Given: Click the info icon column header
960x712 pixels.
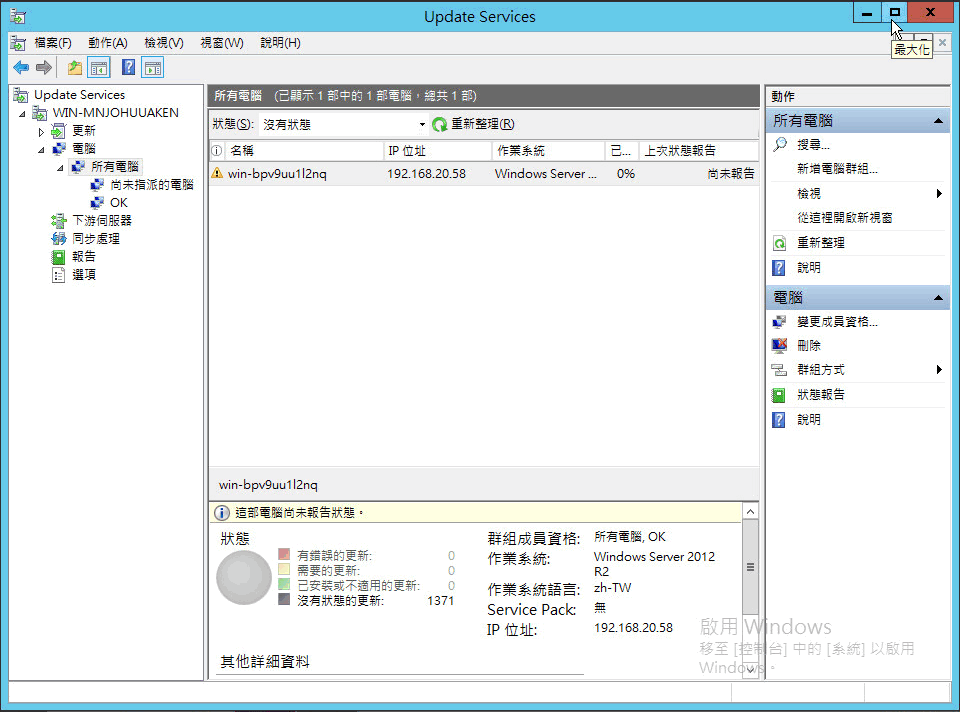Looking at the screenshot, I should pyautogui.click(x=217, y=151).
